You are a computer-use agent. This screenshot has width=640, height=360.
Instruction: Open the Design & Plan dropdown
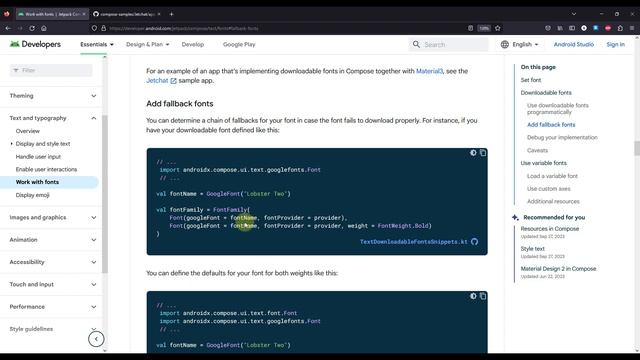click(148, 44)
